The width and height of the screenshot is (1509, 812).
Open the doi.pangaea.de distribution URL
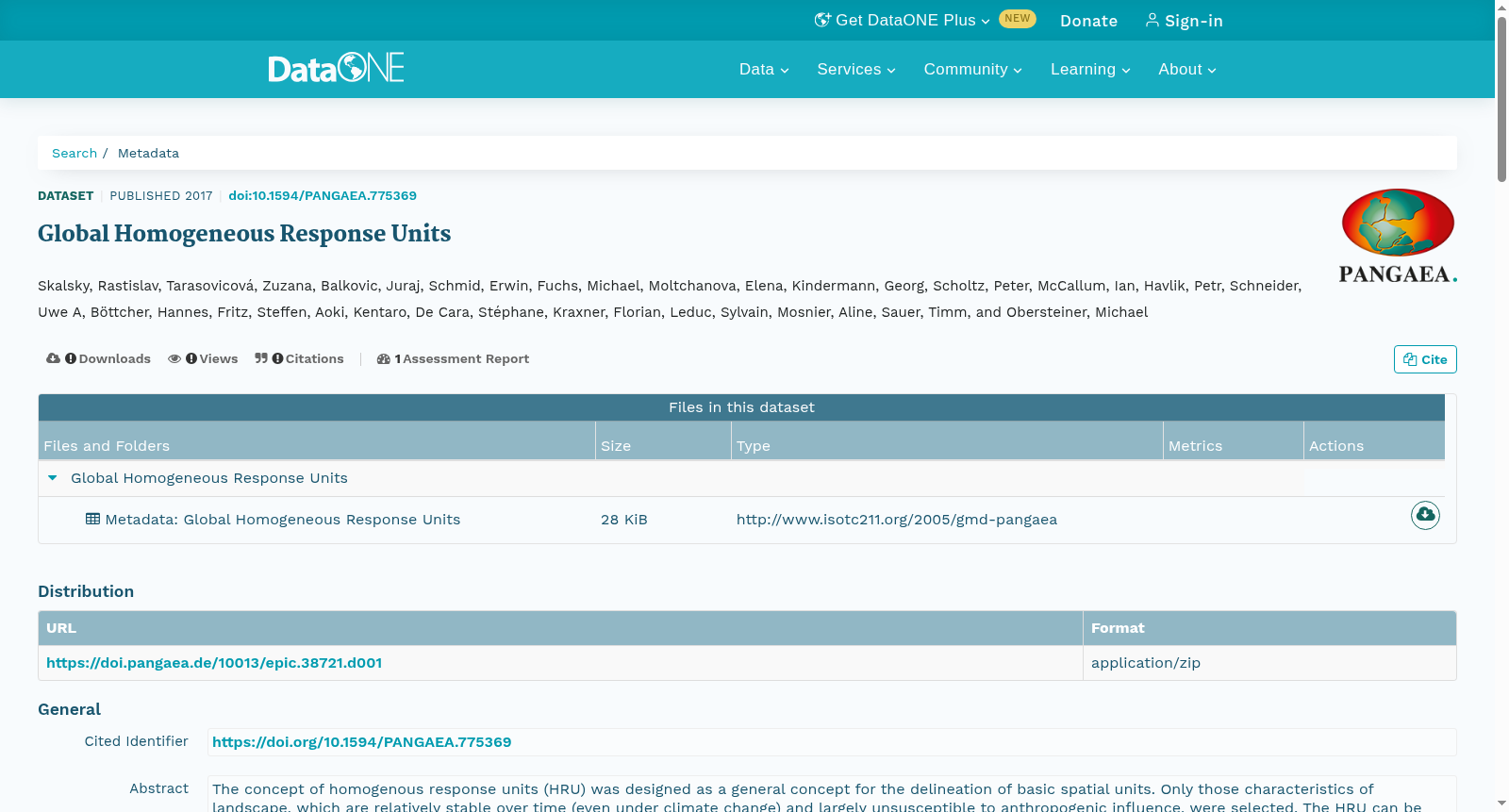(214, 663)
